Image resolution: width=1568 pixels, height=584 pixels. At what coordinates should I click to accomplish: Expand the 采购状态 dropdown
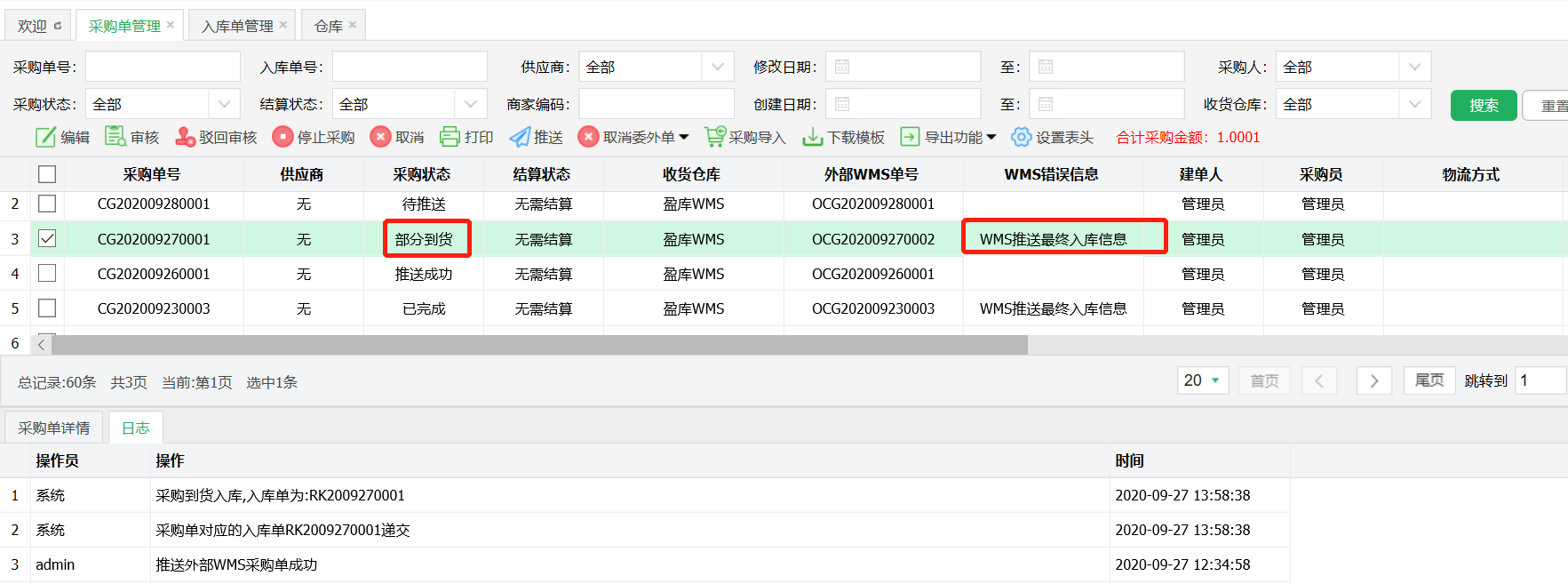[224, 104]
